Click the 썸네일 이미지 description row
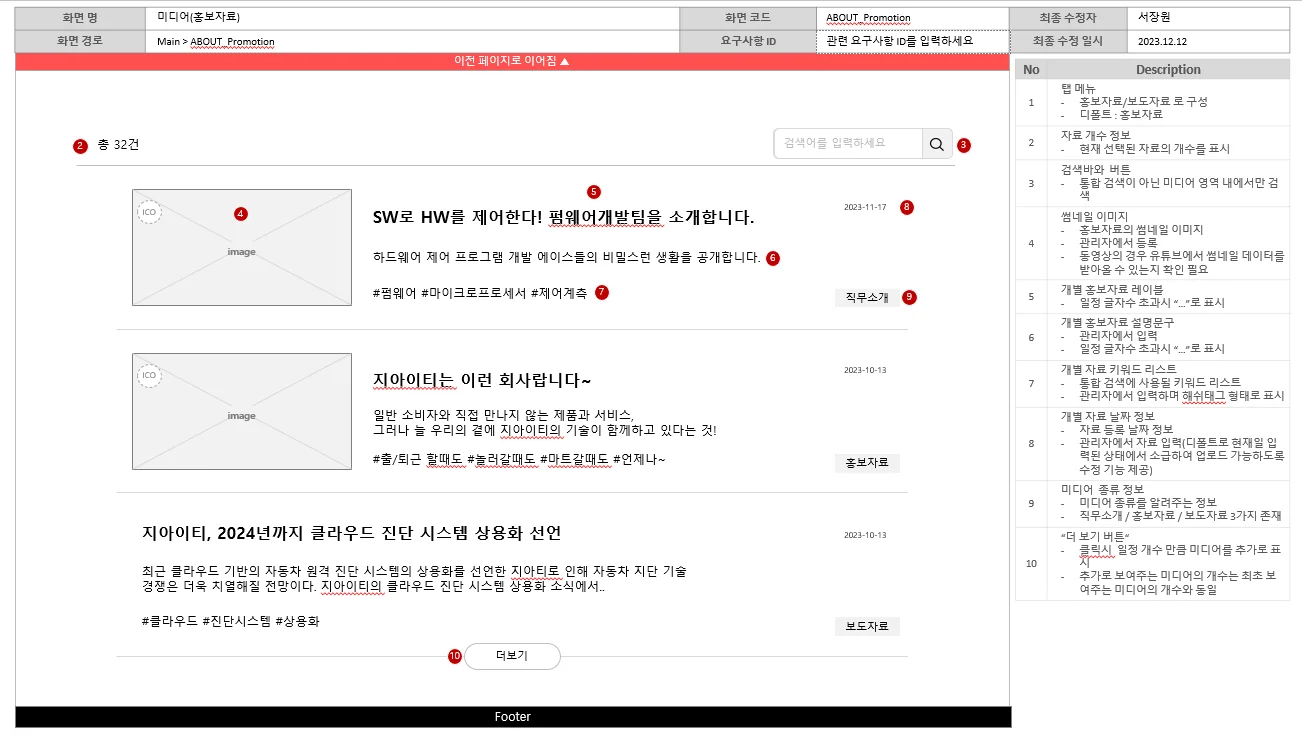The width and height of the screenshot is (1302, 736). click(1152, 243)
